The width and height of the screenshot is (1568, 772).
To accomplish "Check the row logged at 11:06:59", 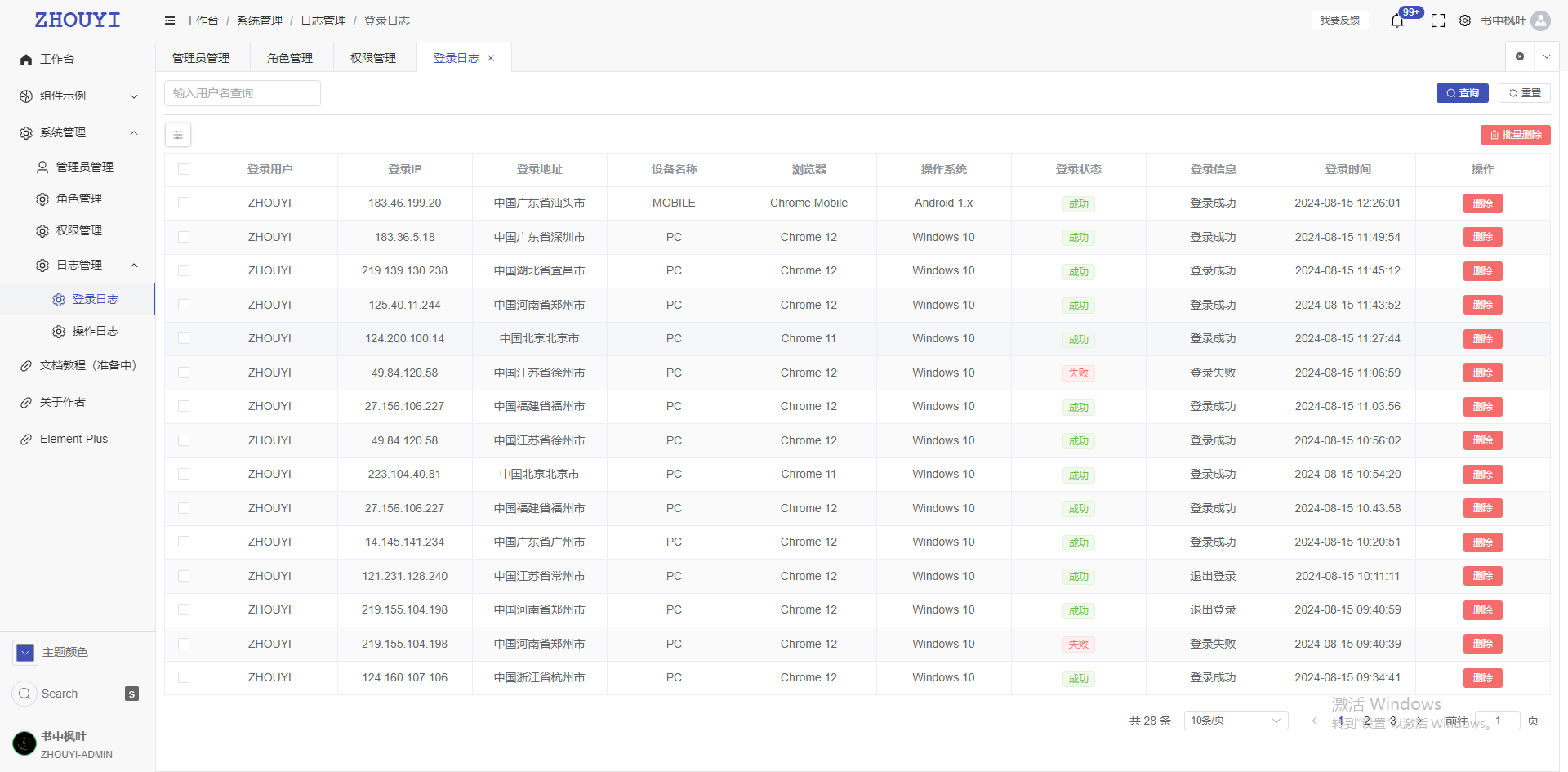I will (184, 373).
